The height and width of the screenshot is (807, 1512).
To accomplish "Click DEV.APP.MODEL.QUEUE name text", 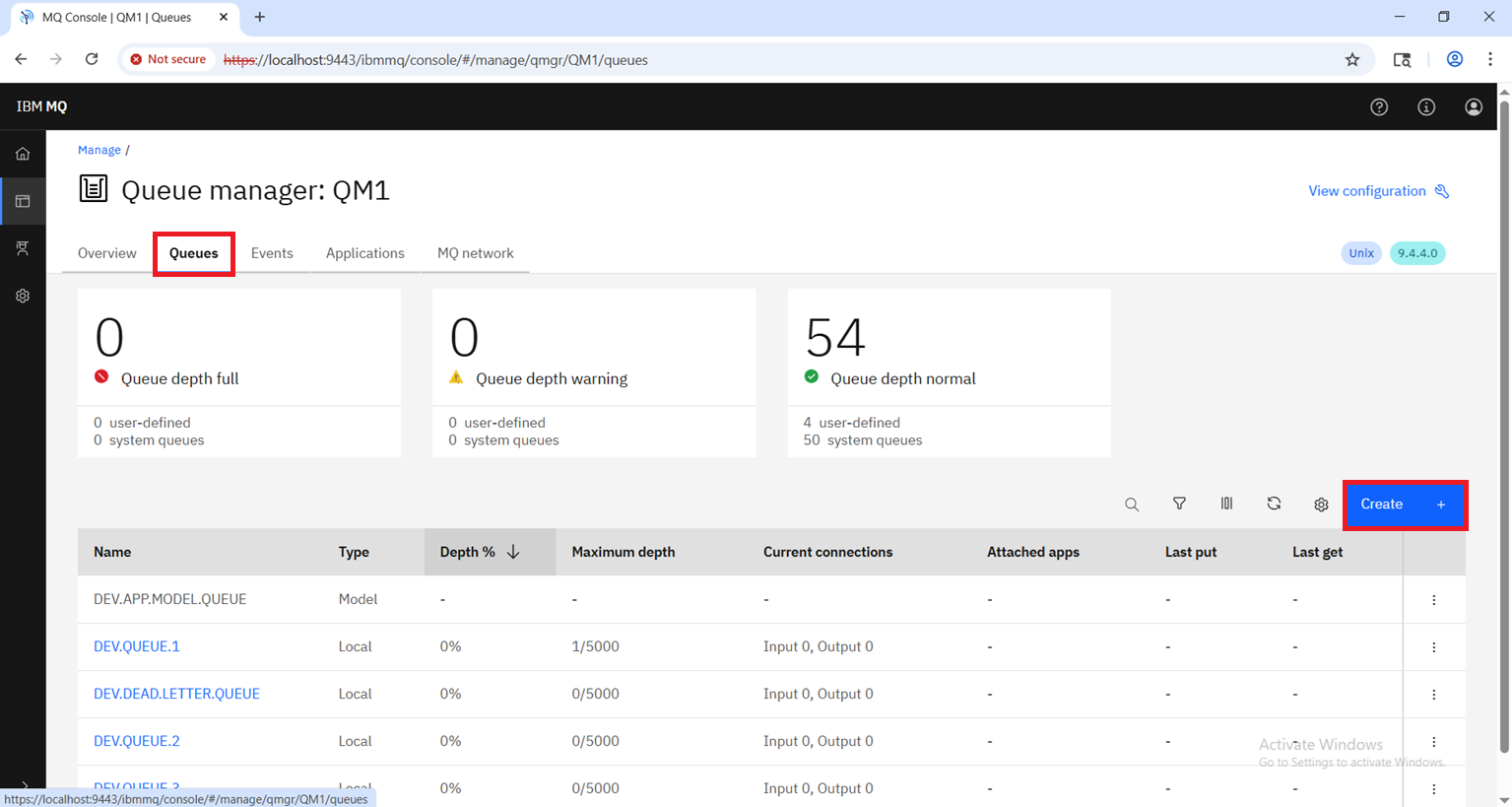I will click(170, 599).
